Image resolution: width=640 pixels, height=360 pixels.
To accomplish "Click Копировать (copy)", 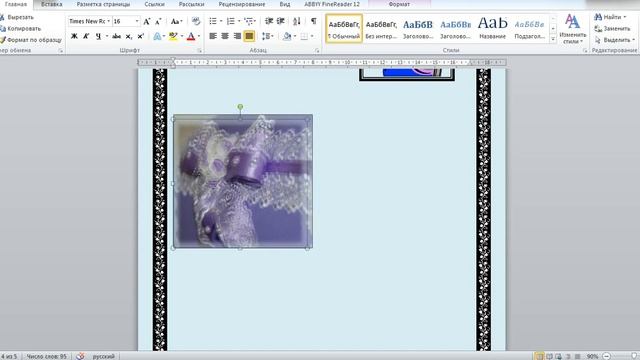I will pos(20,29).
